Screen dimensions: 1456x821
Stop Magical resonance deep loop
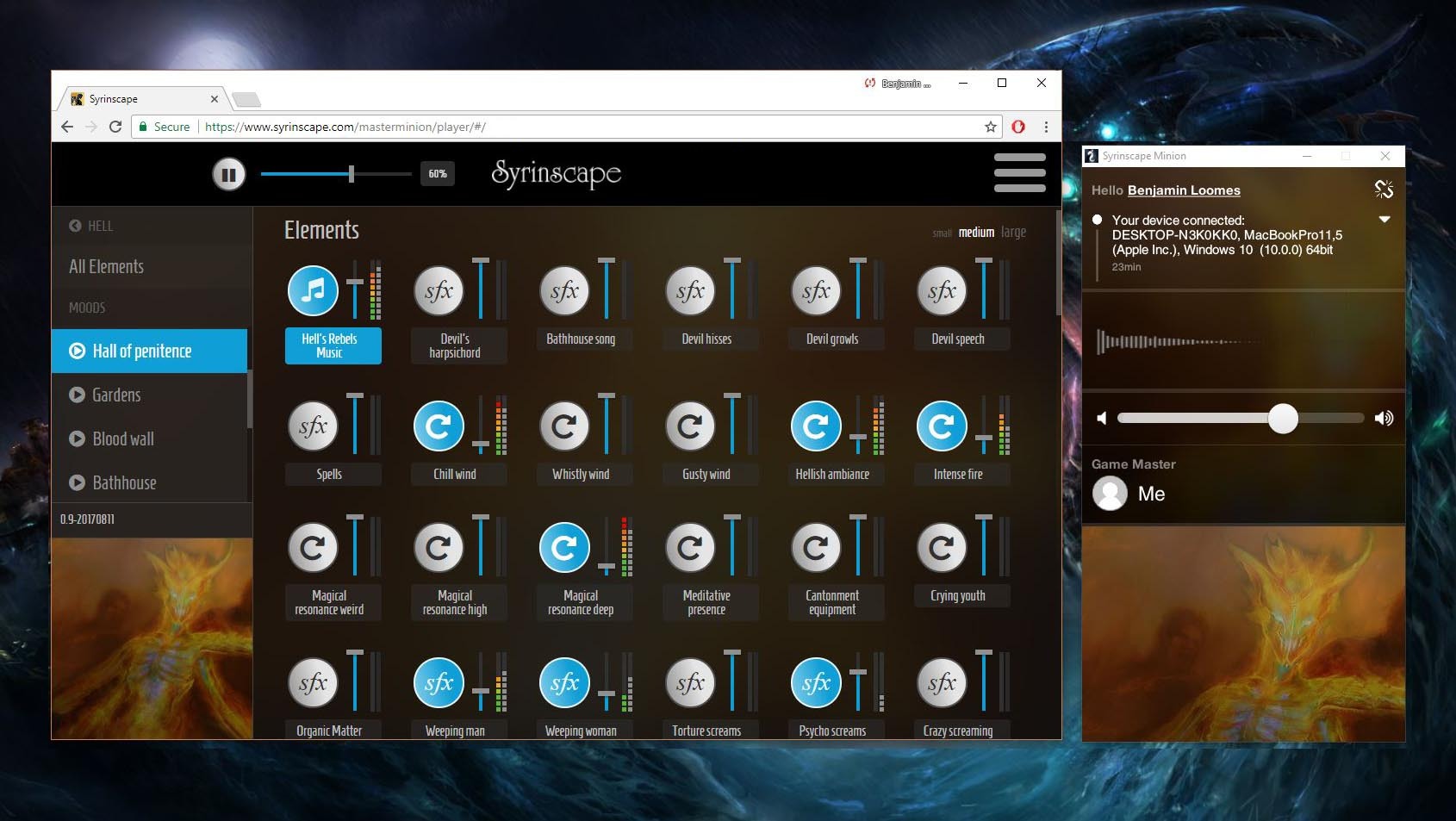(564, 547)
